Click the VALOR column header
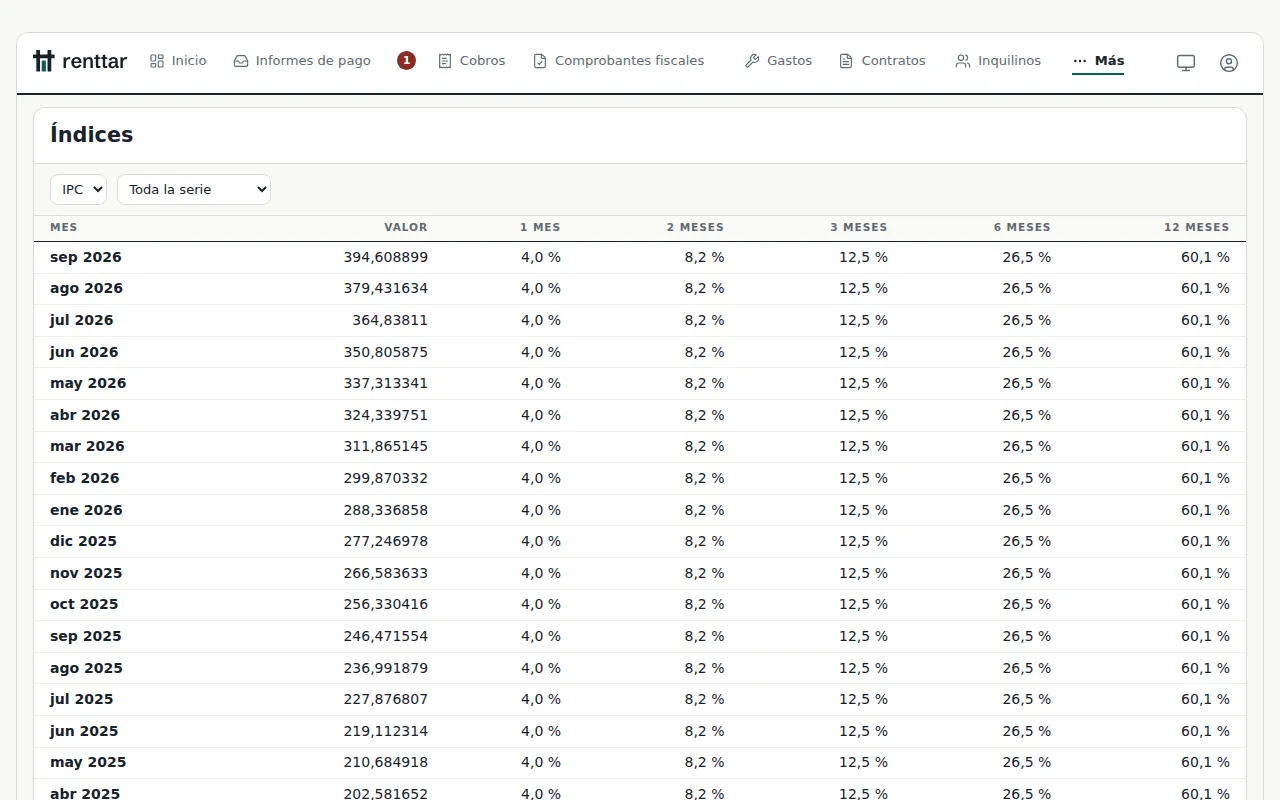1280x800 pixels. [406, 227]
